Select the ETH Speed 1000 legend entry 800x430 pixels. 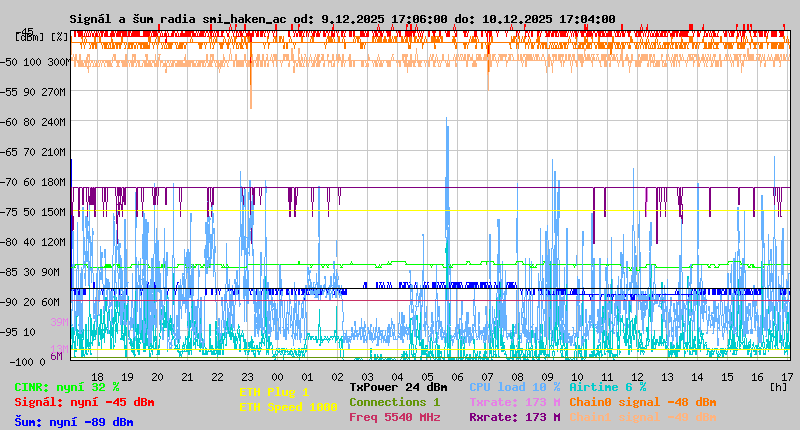coord(288,407)
